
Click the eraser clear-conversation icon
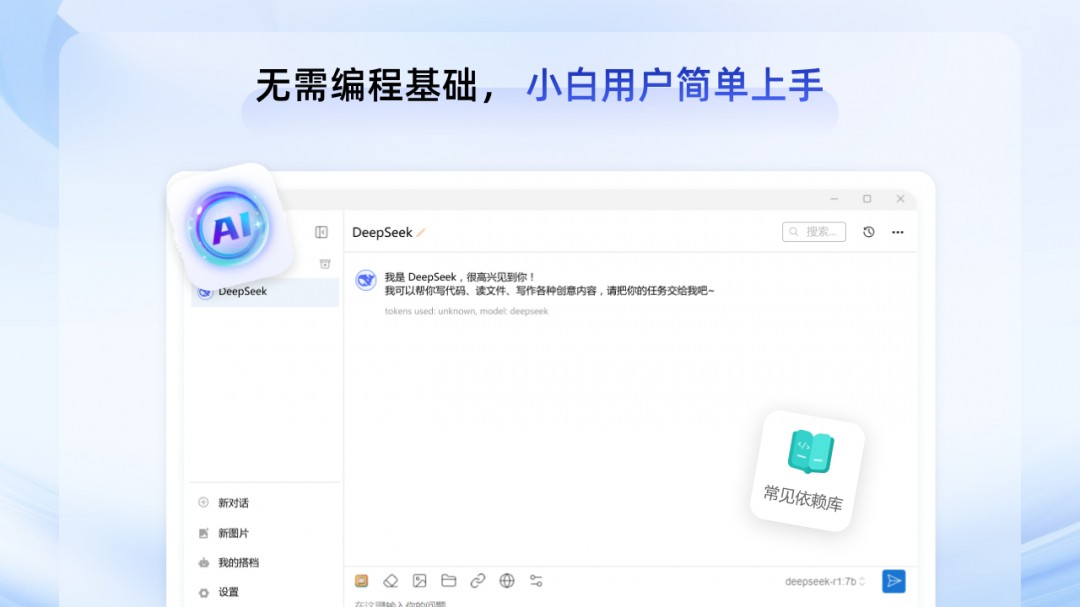[x=391, y=581]
